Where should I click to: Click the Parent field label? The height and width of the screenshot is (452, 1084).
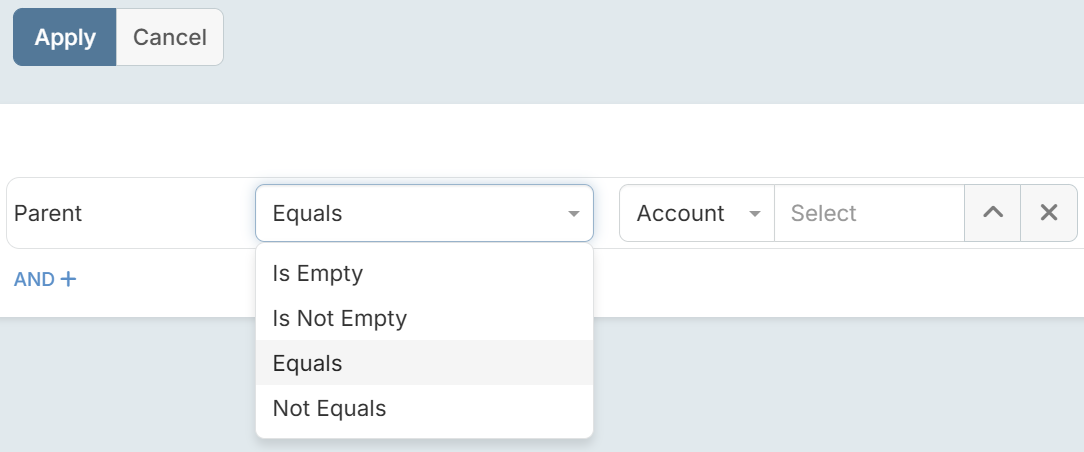coord(48,213)
